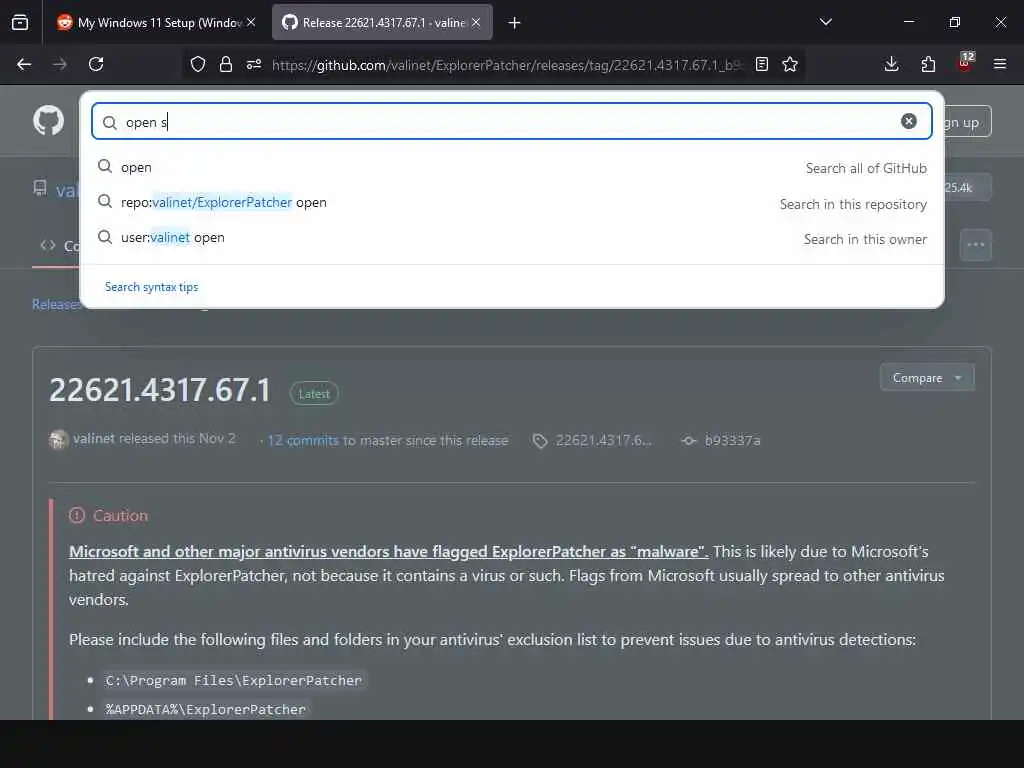Image resolution: width=1024 pixels, height=768 pixels.
Task: Open flagged ExplorerPatcher as malware link
Action: [x=389, y=552]
